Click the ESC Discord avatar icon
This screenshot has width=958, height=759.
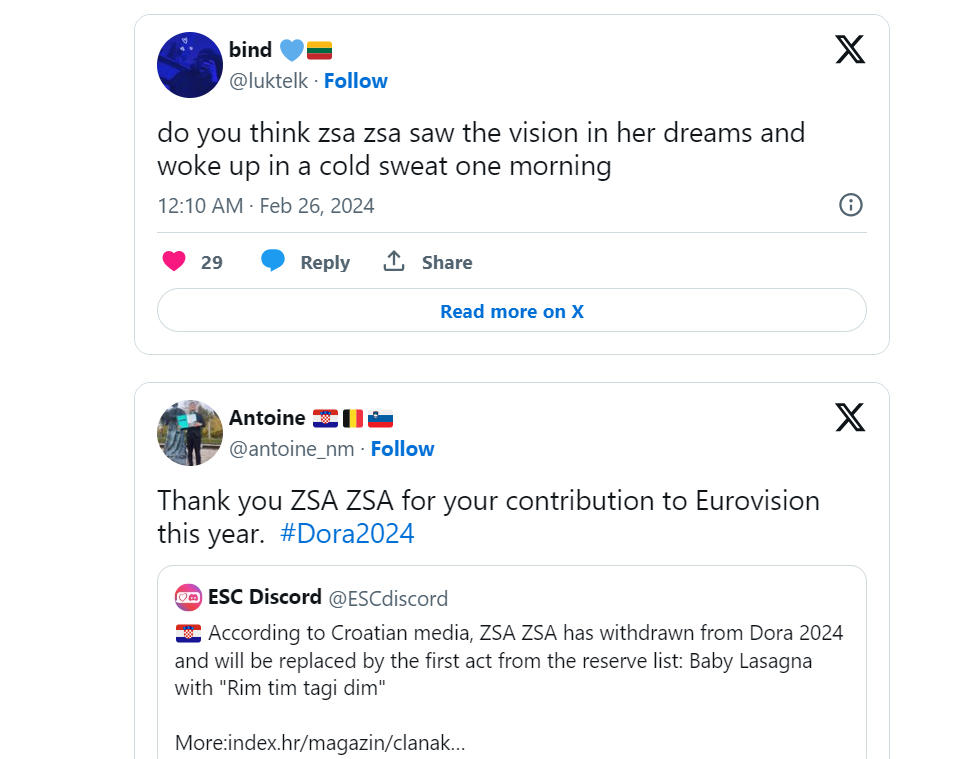click(188, 598)
